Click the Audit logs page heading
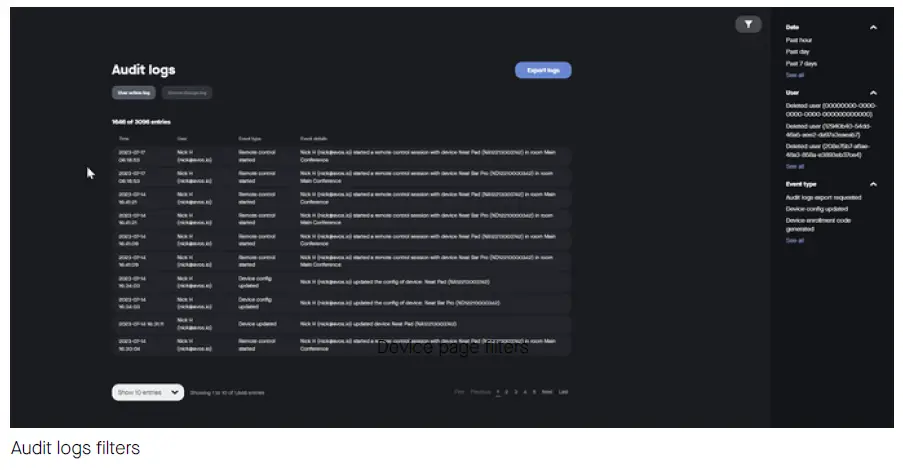The width and height of the screenshot is (903, 470). click(x=143, y=70)
